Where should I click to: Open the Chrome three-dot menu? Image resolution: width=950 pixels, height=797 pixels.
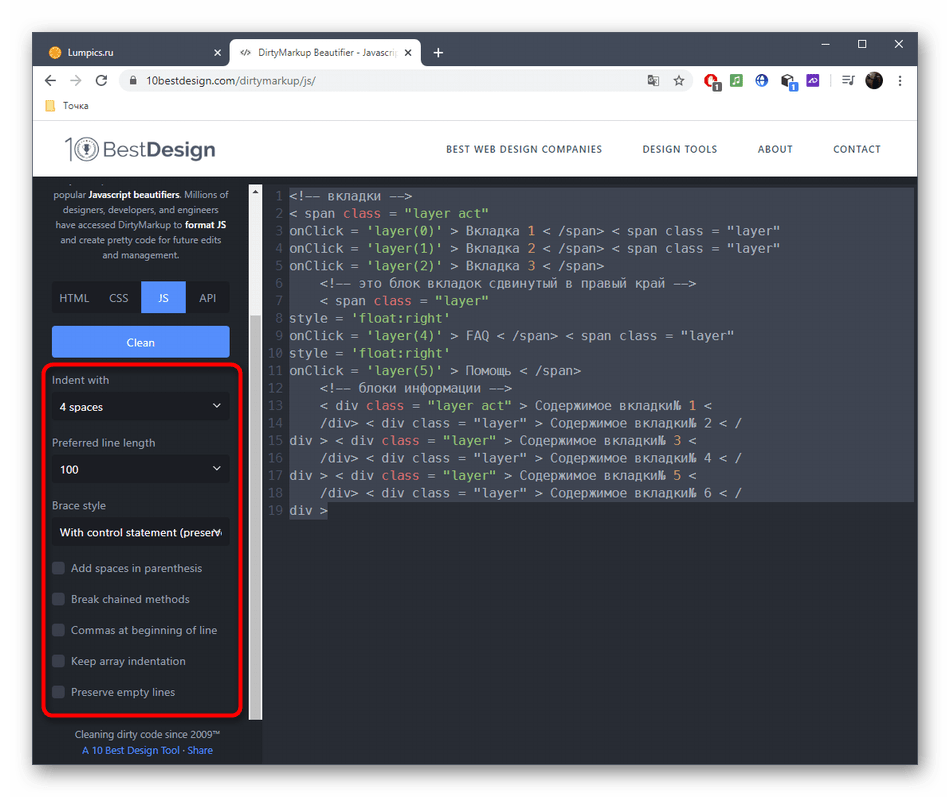tap(900, 81)
